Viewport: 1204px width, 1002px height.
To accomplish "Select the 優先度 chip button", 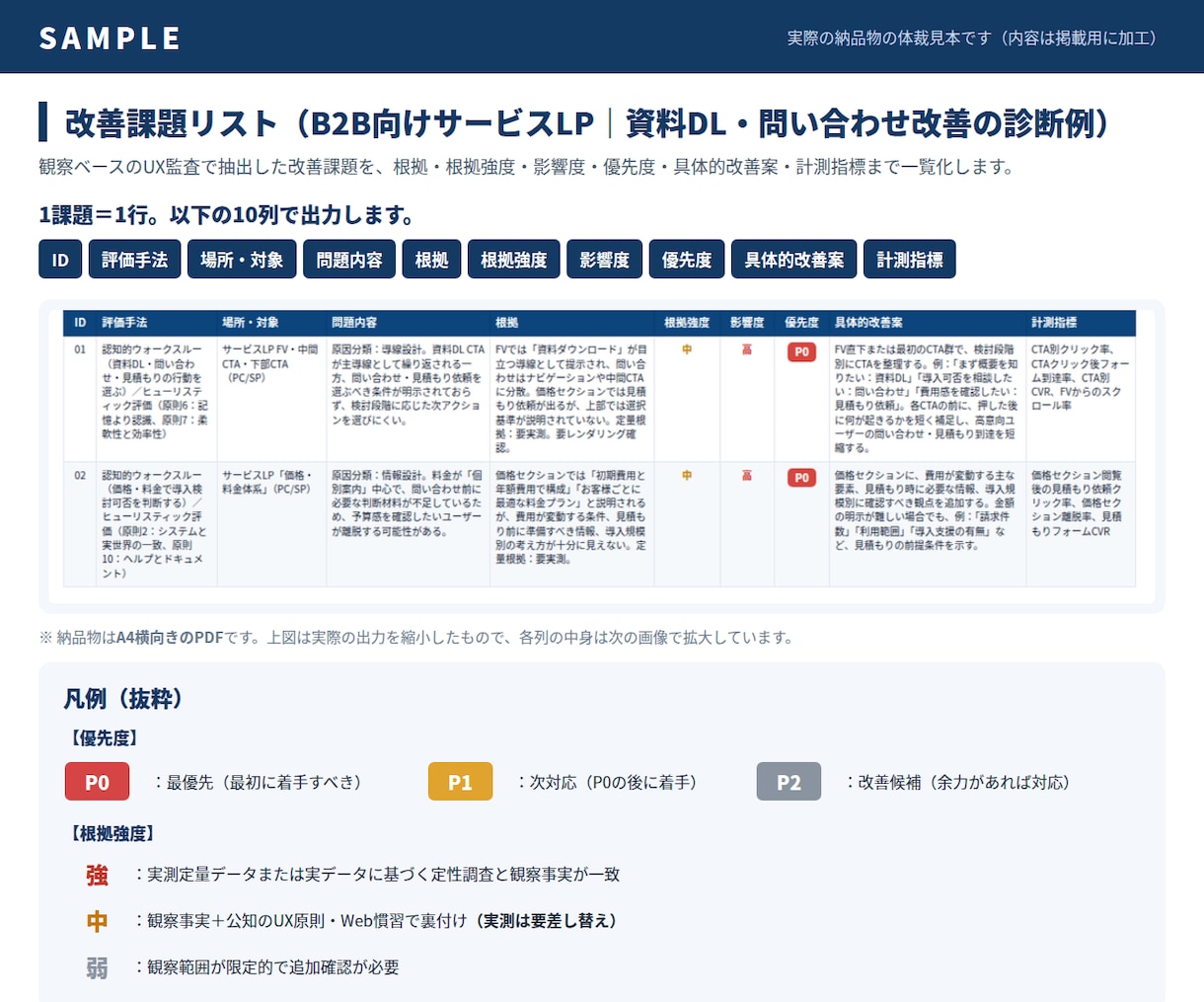I will click(x=687, y=260).
